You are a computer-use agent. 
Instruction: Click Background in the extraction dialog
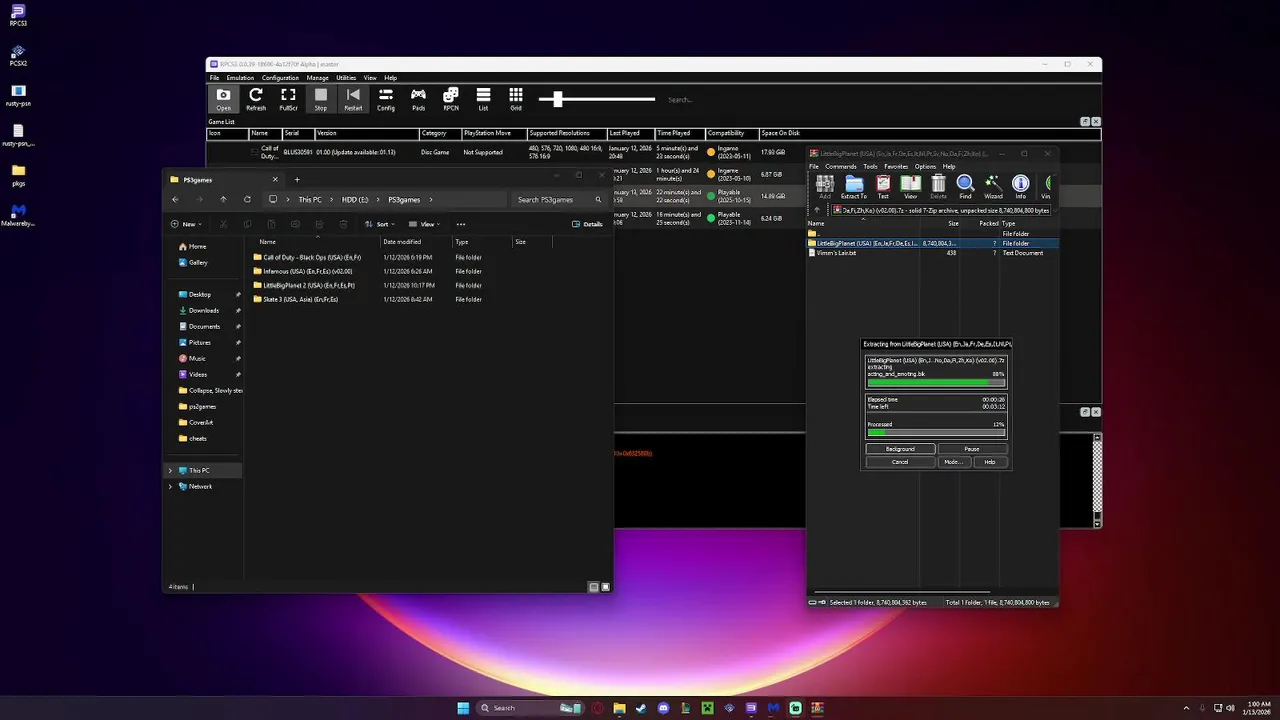click(x=900, y=449)
